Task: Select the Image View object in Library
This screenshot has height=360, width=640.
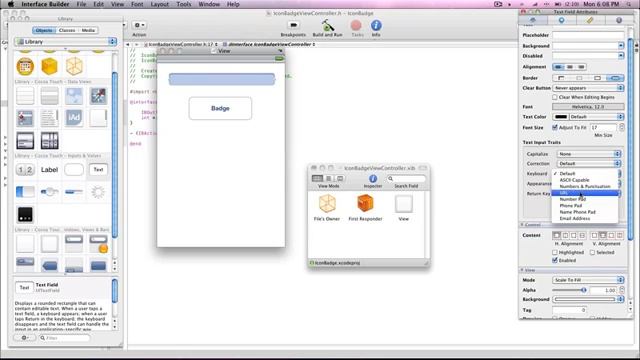Action: [74, 96]
